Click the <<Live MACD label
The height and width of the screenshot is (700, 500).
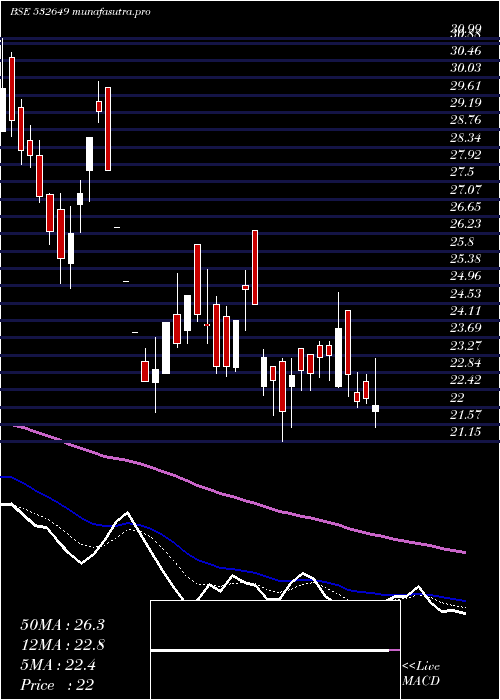click(x=421, y=674)
